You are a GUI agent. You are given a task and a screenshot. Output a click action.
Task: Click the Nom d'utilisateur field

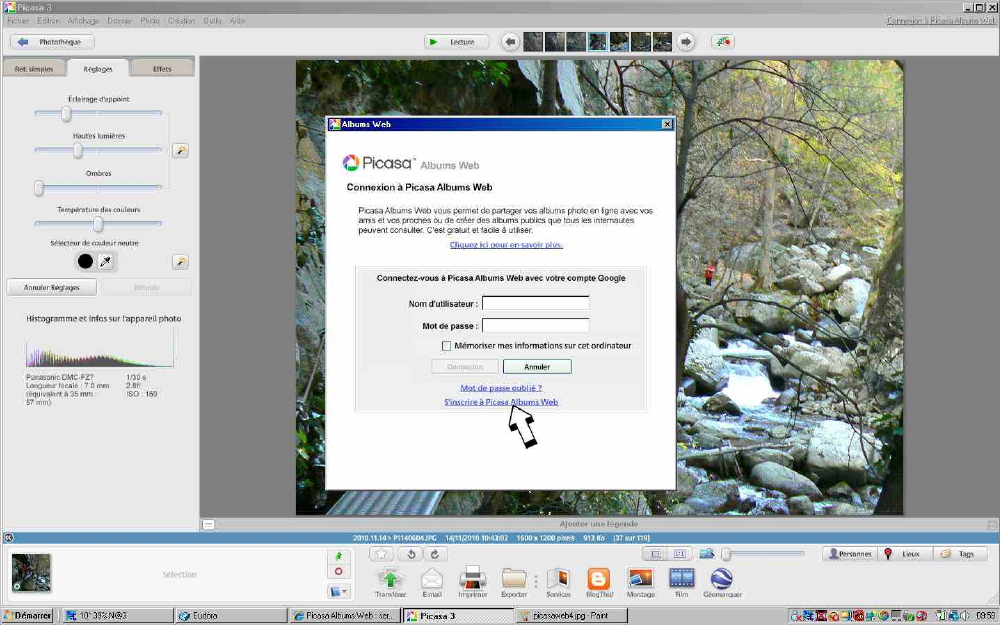(536, 303)
